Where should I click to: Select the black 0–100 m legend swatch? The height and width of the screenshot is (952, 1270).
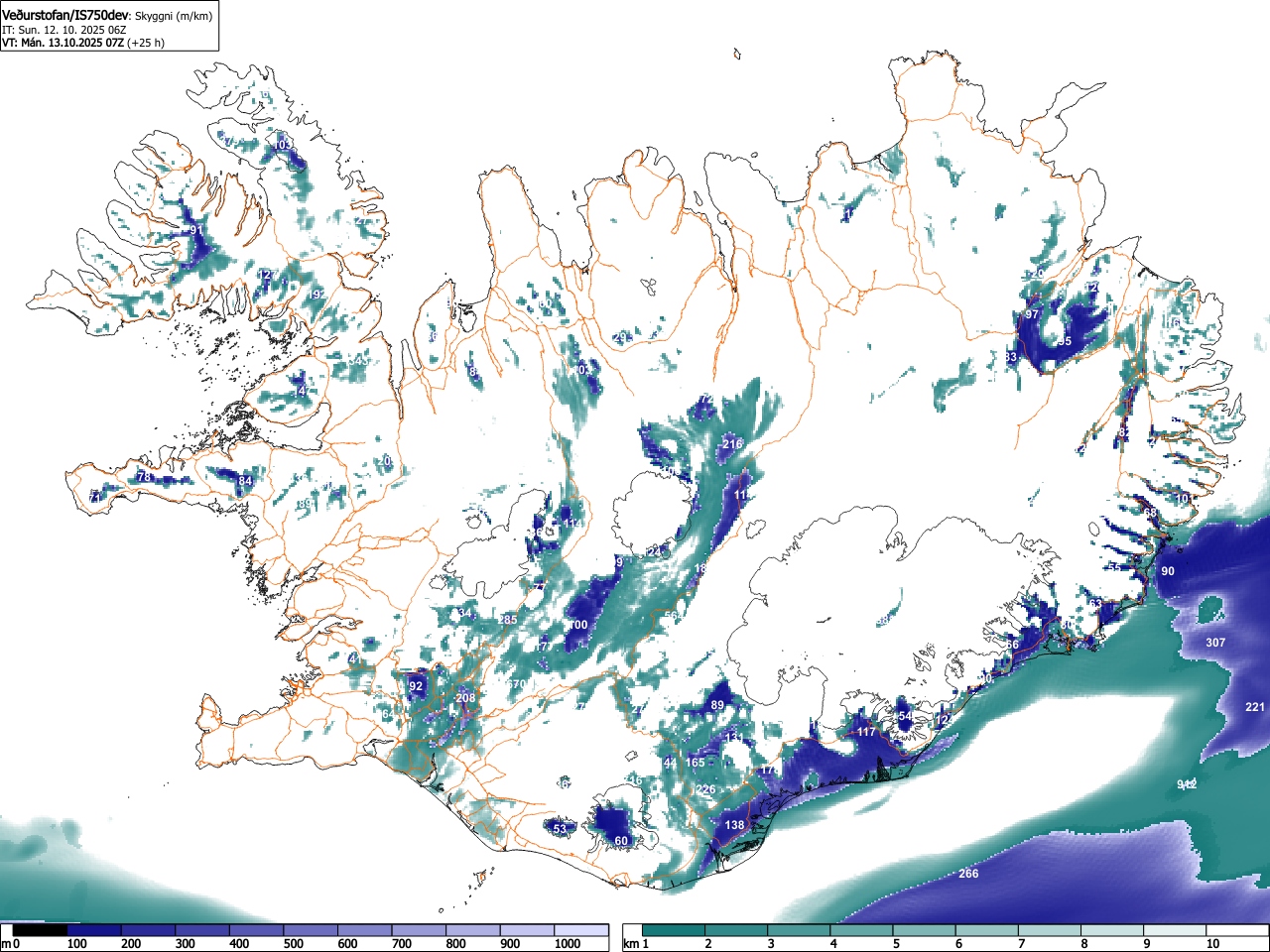coord(40,930)
